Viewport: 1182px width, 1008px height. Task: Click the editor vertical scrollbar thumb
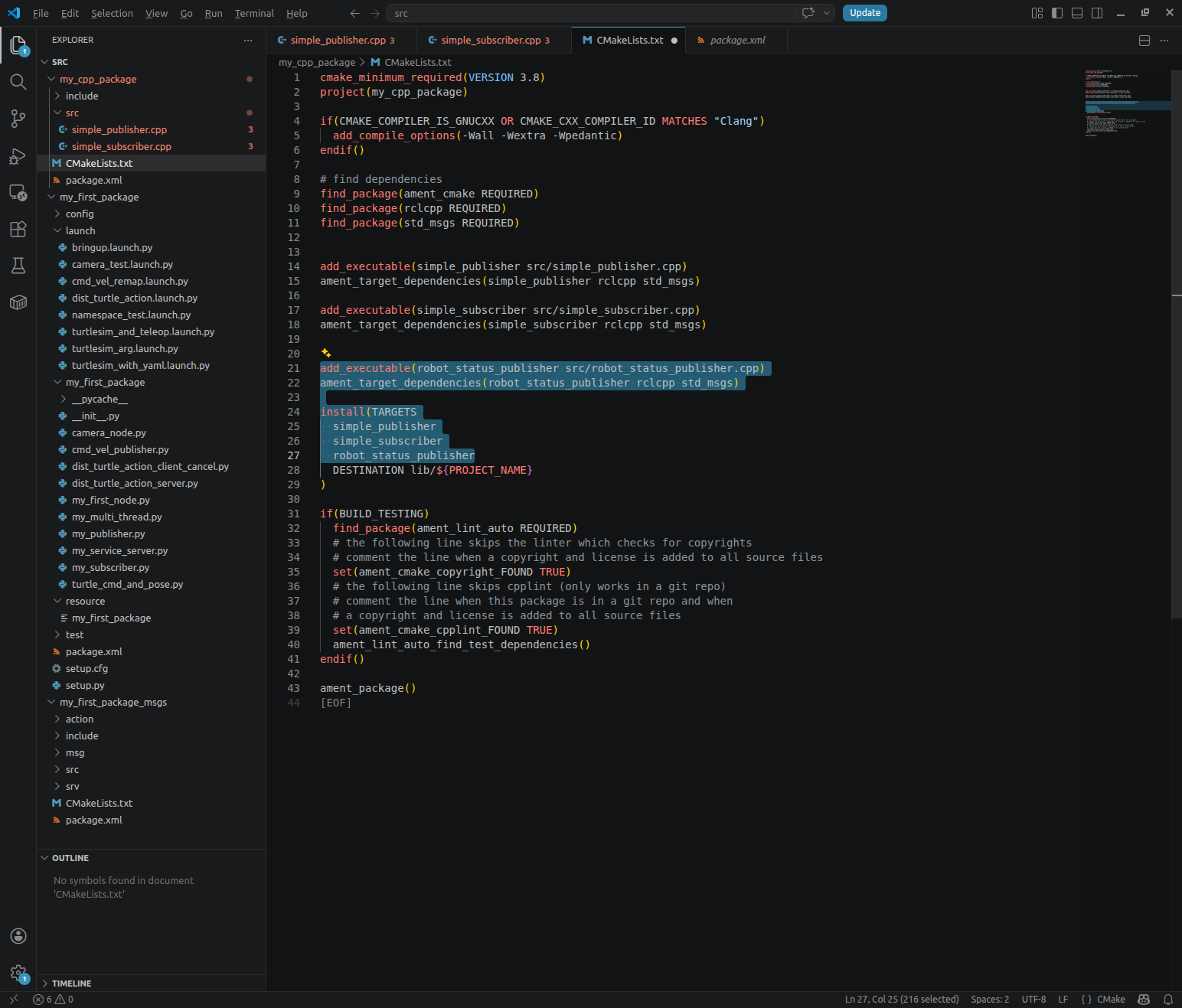1177,343
